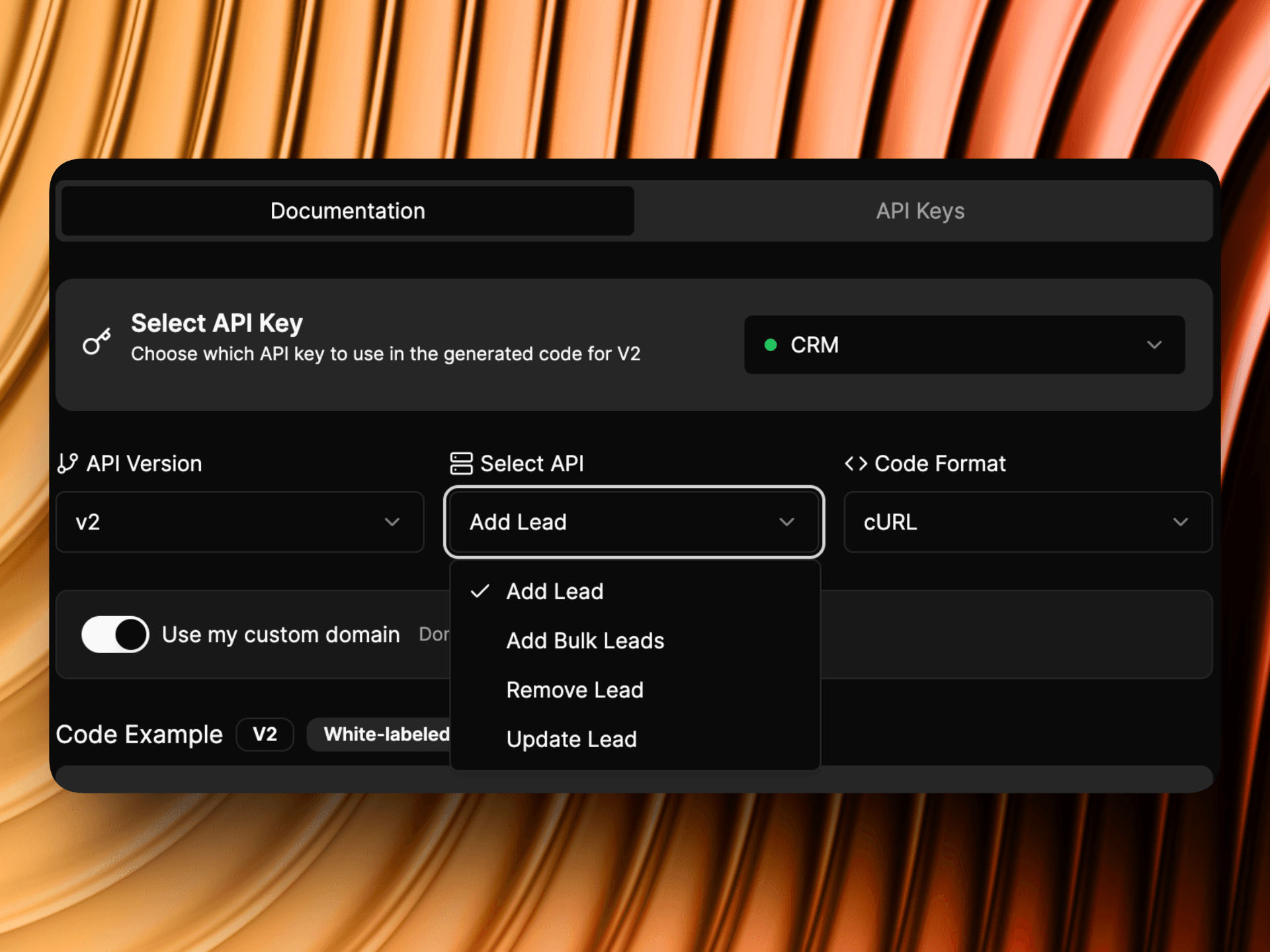Click the chevron arrow in the v2 dropdown
This screenshot has width=1270, height=952.
(392, 522)
